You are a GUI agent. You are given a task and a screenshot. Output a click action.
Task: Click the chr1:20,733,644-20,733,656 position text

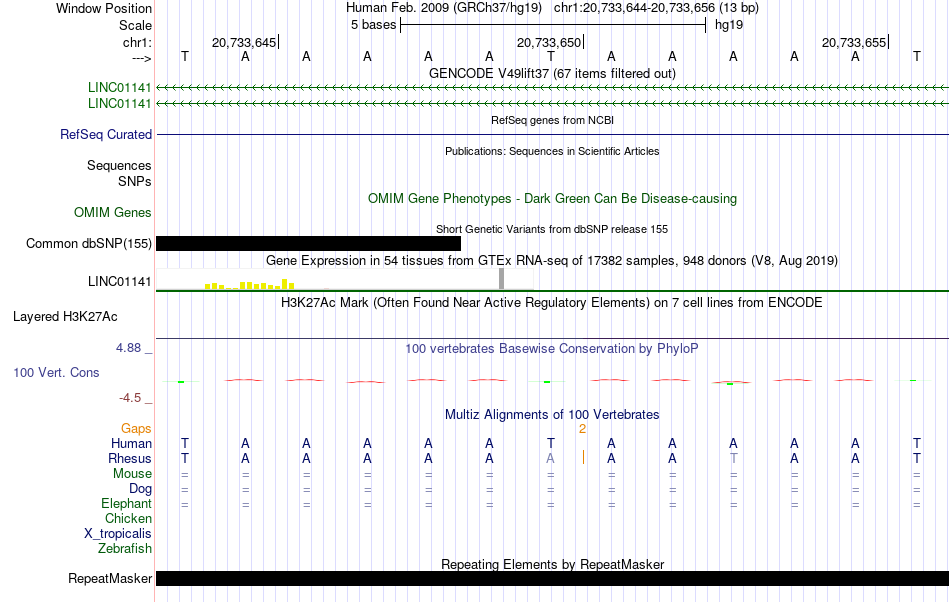click(x=634, y=8)
